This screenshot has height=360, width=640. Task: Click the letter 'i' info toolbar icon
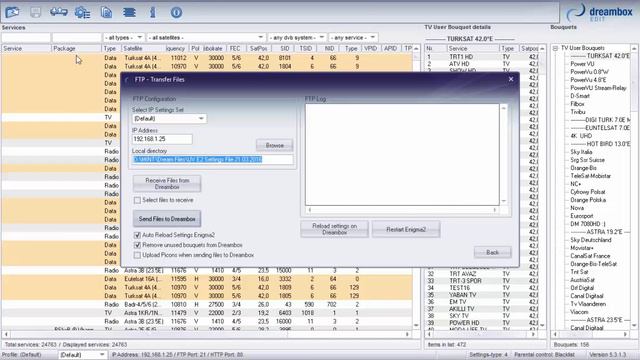tap(153, 12)
